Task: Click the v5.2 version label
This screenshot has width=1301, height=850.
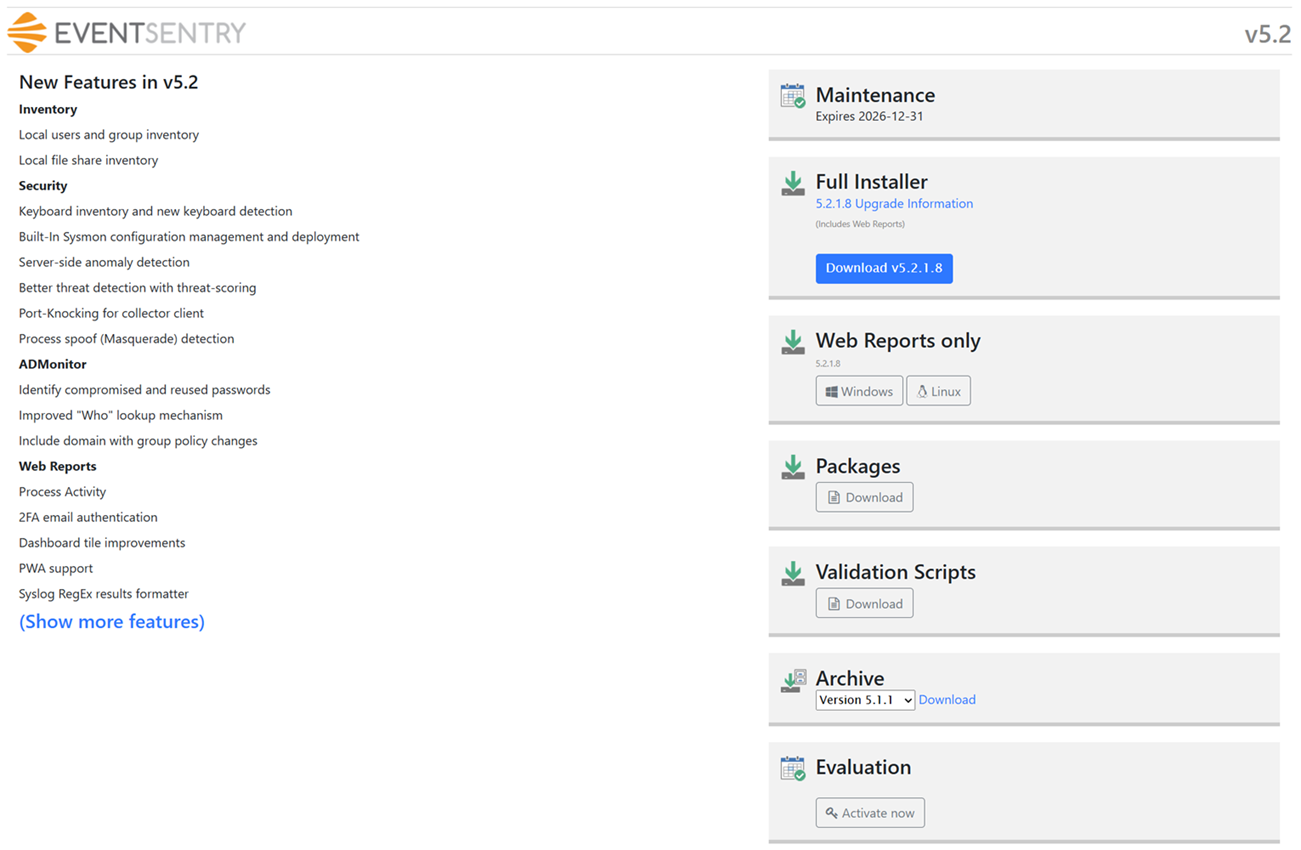Action: coord(1268,34)
